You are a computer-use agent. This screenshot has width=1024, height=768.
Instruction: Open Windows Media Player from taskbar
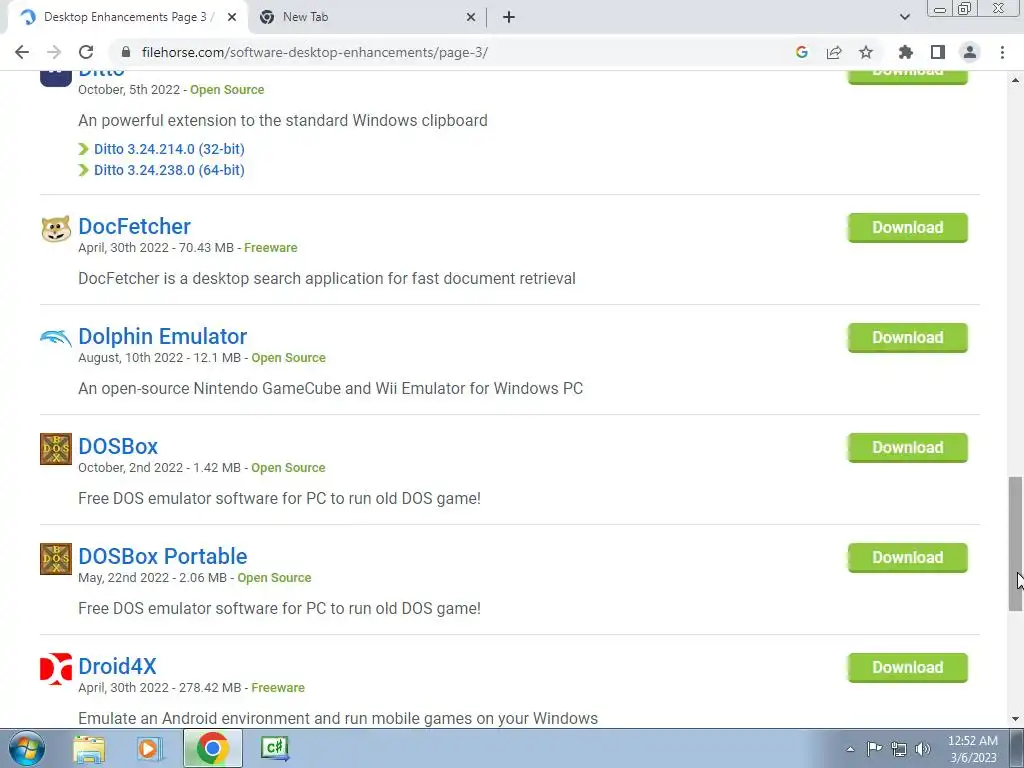tap(150, 749)
